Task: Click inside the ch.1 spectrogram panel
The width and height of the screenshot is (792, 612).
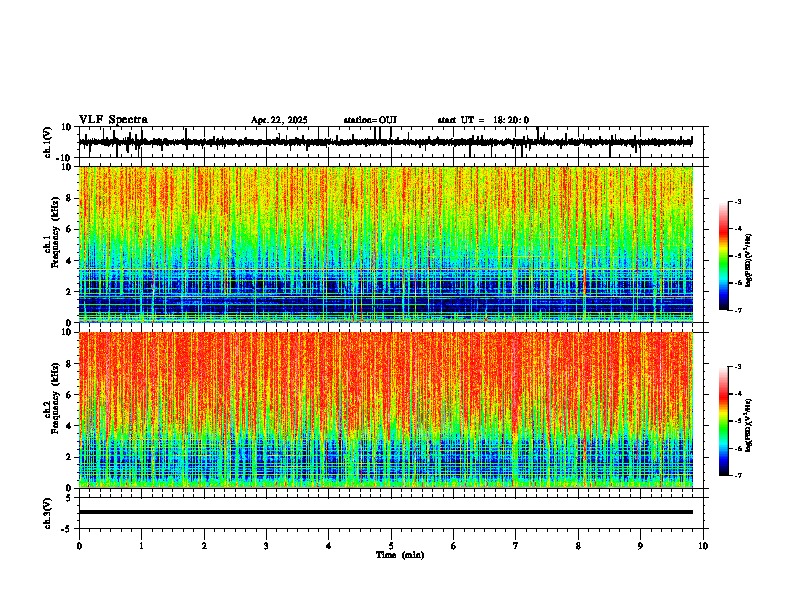Action: click(x=385, y=244)
